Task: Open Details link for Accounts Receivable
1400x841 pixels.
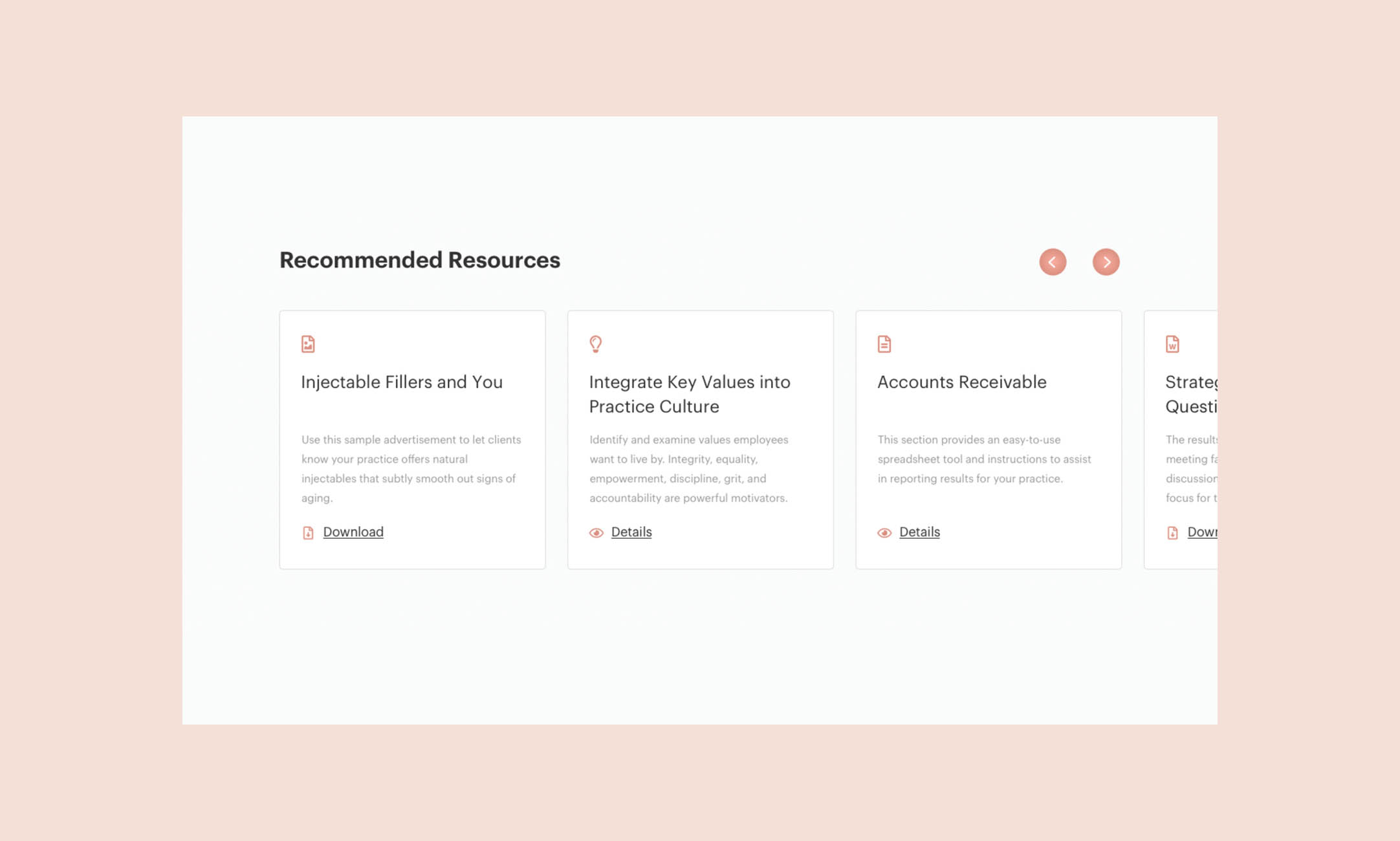Action: click(x=919, y=532)
